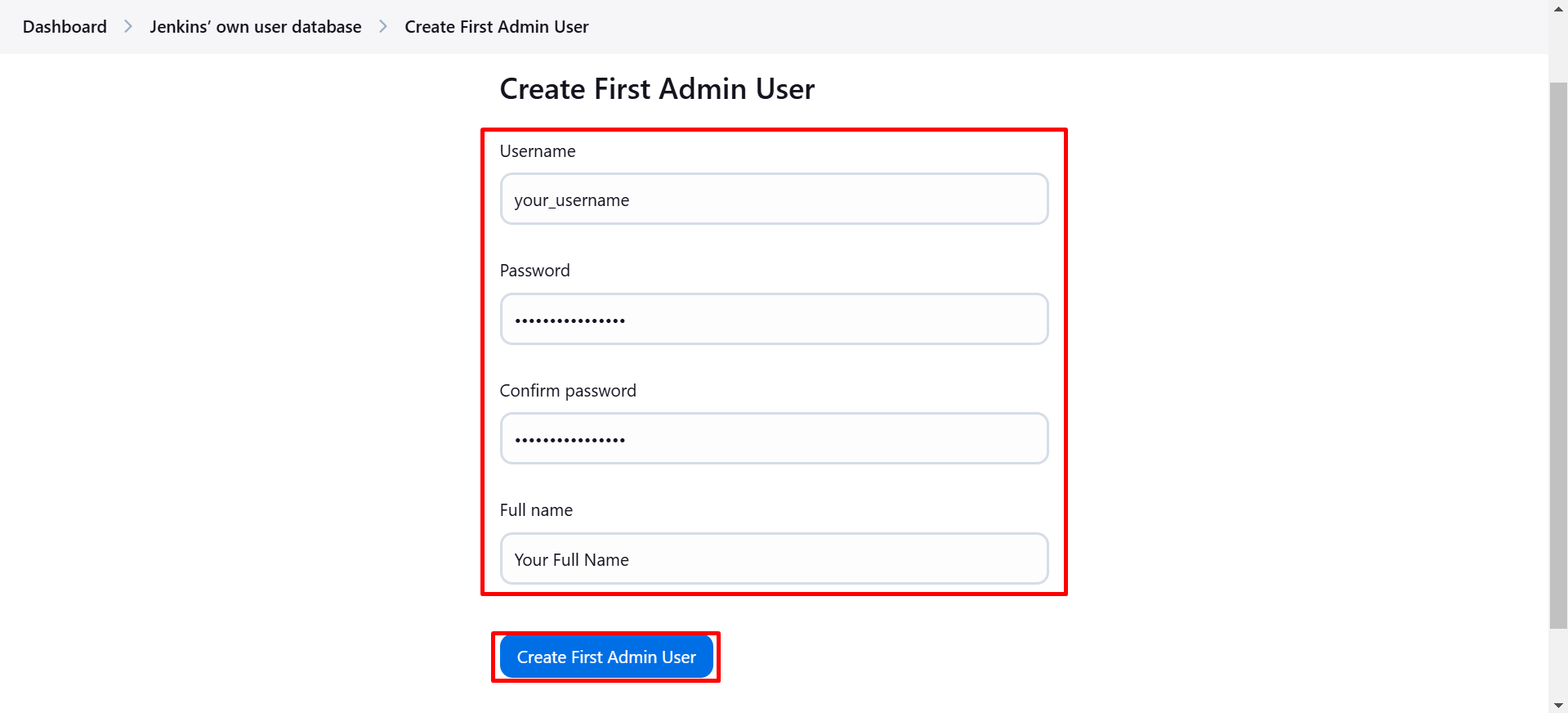Click the Username field label
1568x713 pixels.
pyautogui.click(x=537, y=150)
